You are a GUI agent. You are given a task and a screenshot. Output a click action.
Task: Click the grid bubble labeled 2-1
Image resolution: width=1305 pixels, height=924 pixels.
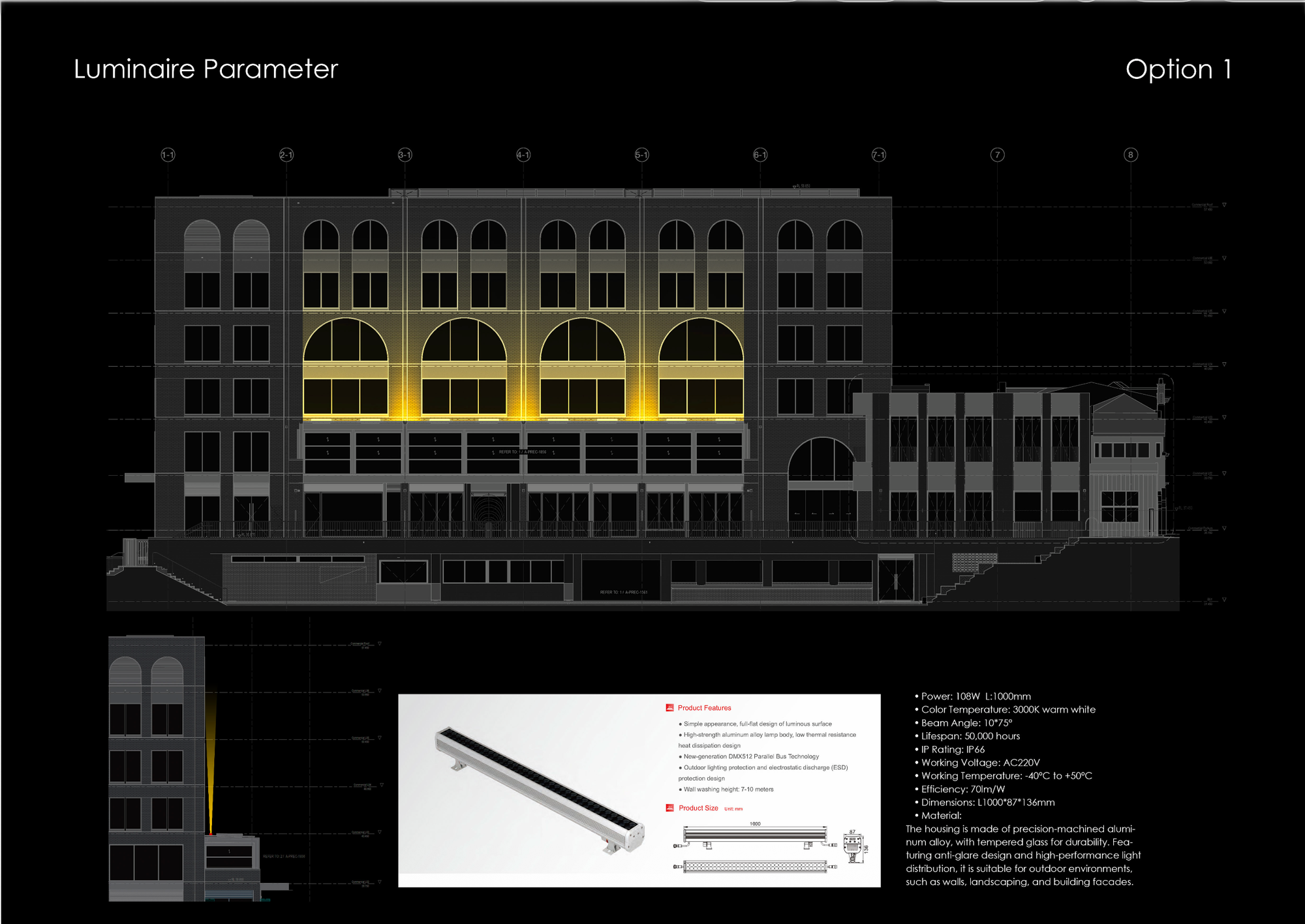point(286,155)
